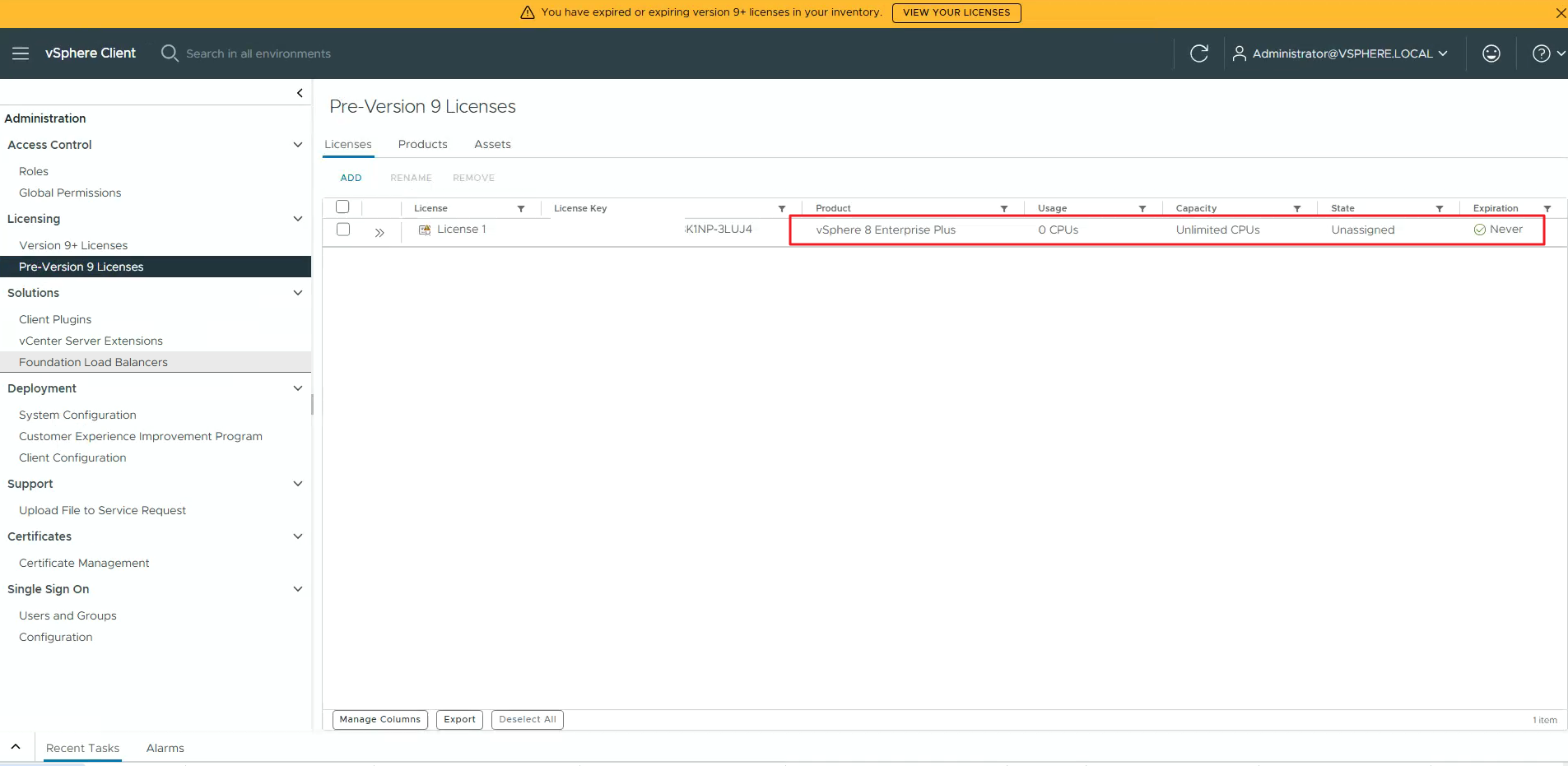The image size is (1568, 766).
Task: Collapse the Deployment section
Action: (x=298, y=388)
